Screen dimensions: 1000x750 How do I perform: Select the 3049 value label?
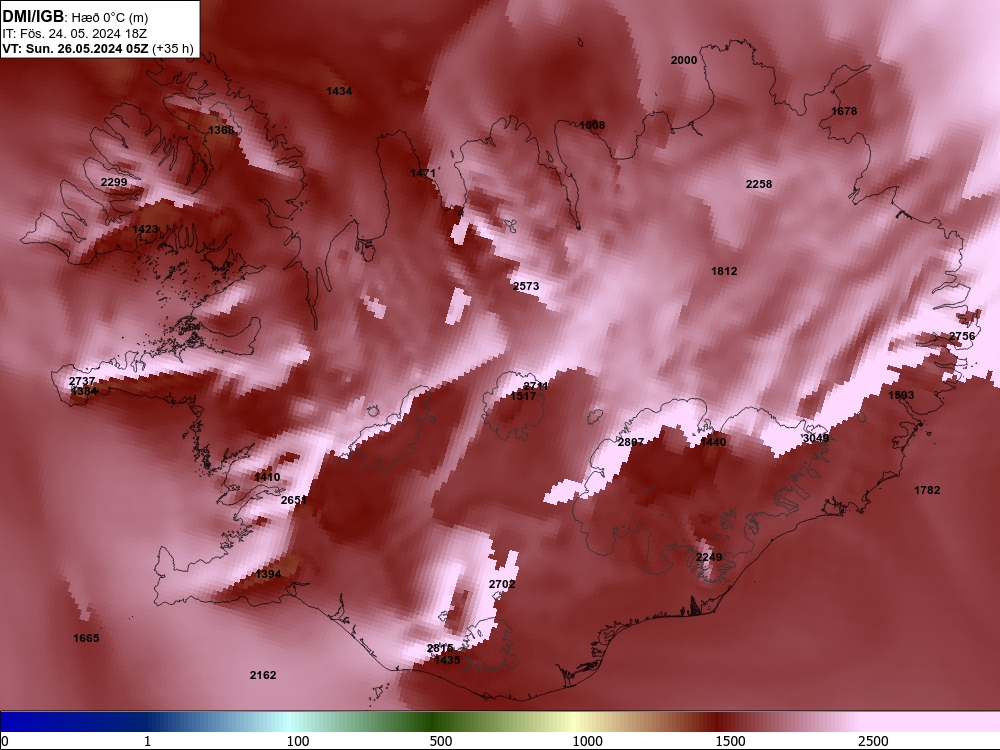coord(816,438)
